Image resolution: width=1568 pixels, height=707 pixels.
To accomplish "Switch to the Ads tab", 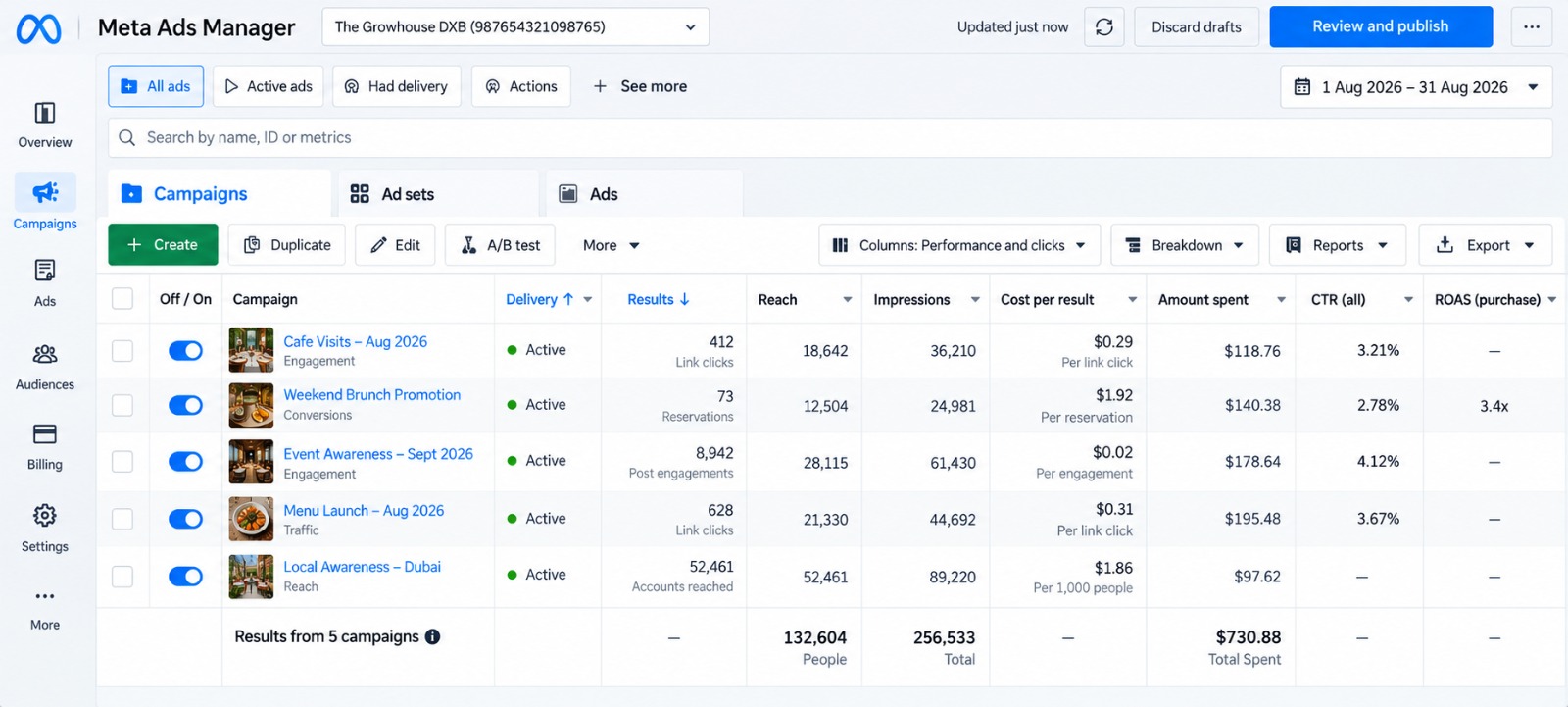I will pyautogui.click(x=644, y=194).
